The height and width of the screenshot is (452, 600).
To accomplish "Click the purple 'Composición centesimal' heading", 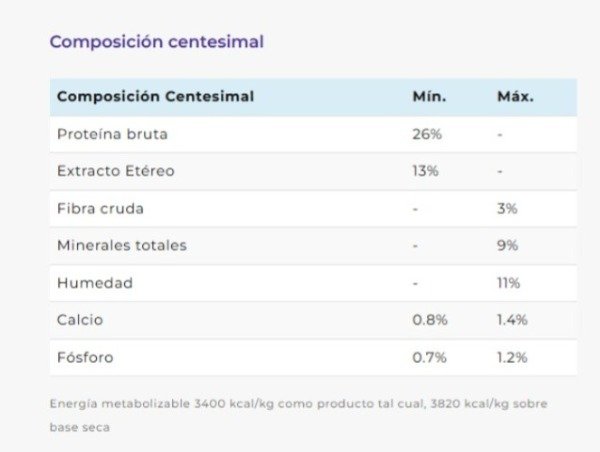I will (156, 42).
